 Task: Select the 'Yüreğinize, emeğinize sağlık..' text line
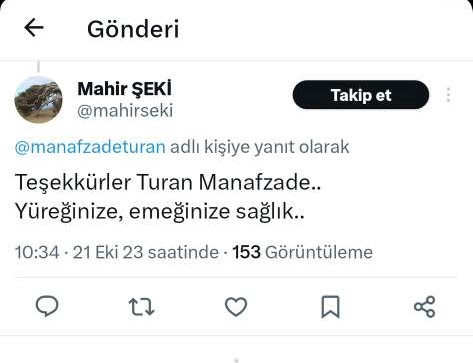[x=160, y=211]
